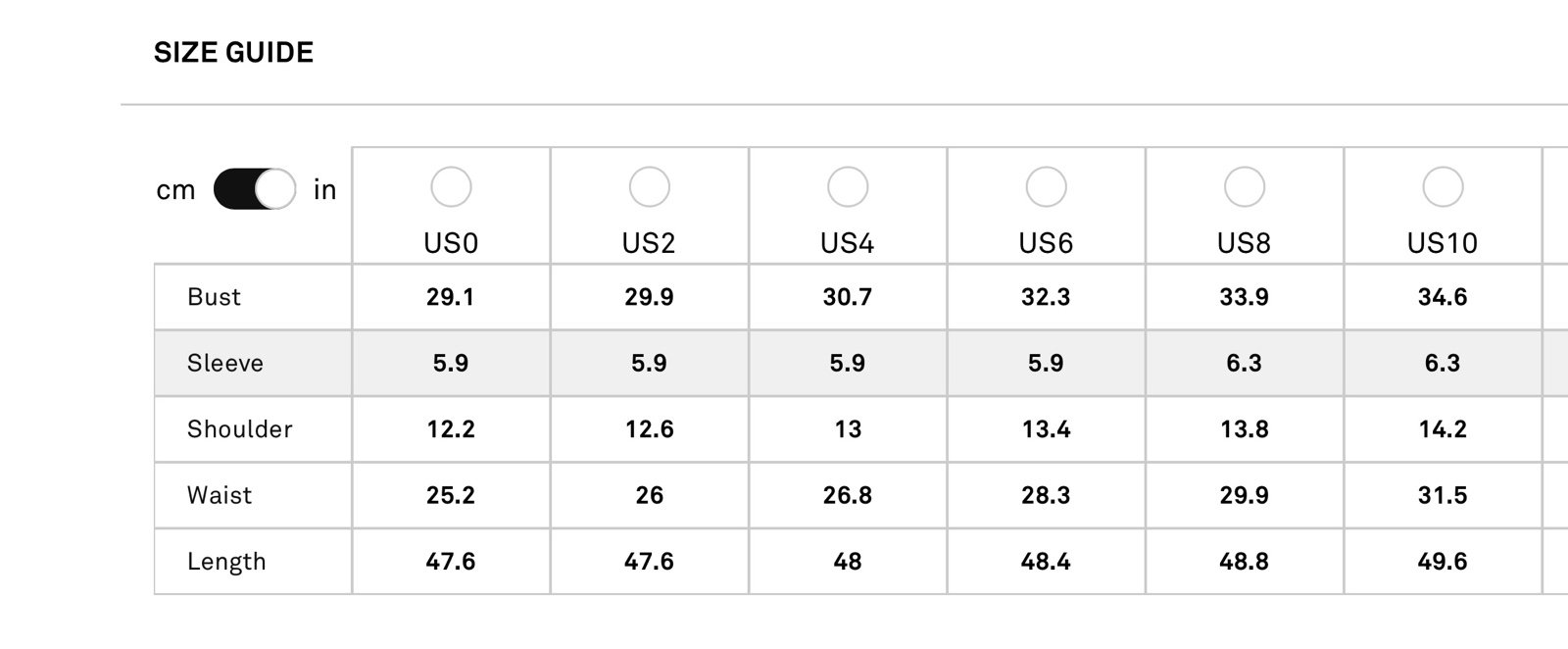Click the US8 sleeve value 6.3
Image resolution: width=1568 pixels, height=649 pixels.
pos(1245,363)
